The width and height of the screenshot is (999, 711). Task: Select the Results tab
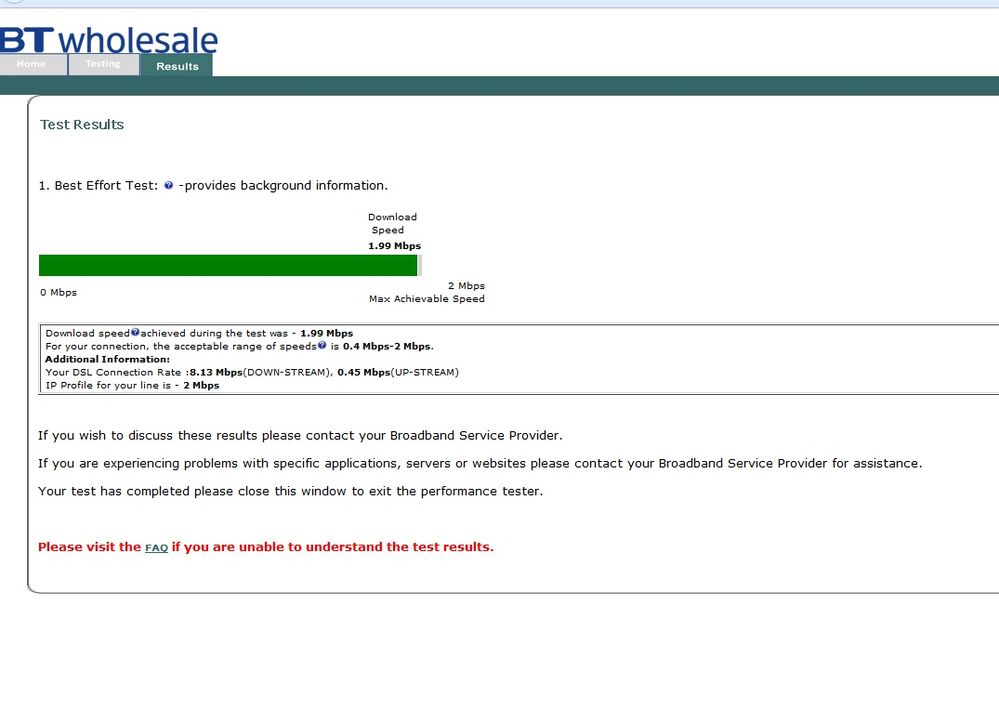[177, 66]
